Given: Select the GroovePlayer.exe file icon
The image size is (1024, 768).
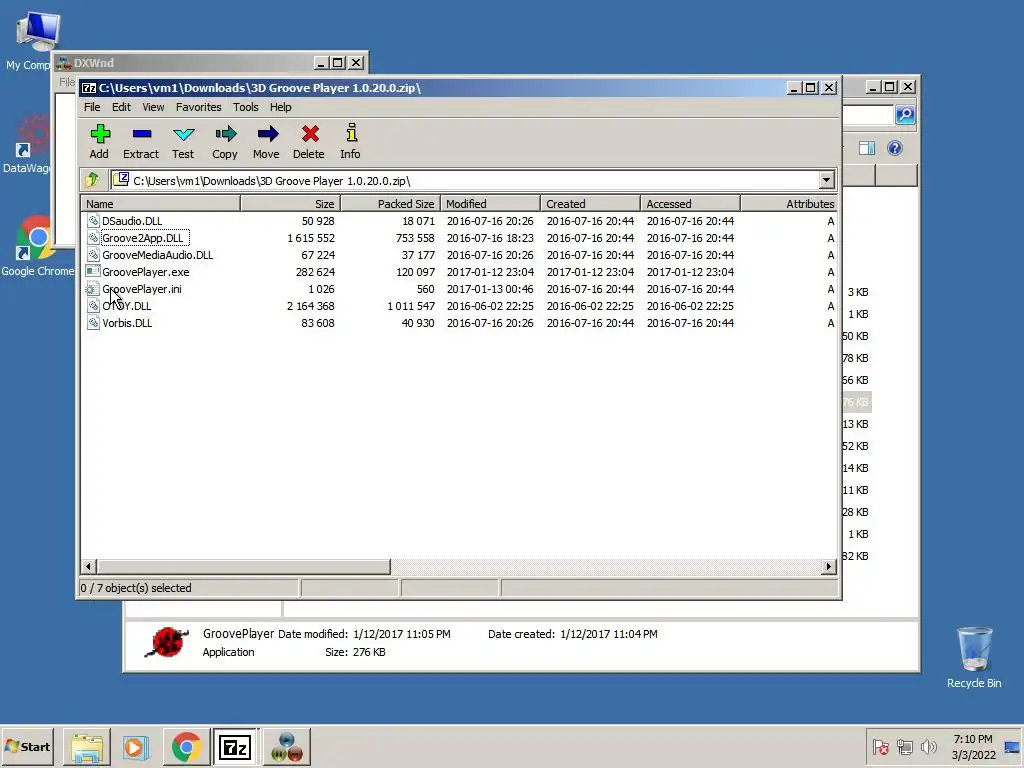Looking at the screenshot, I should click(93, 272).
